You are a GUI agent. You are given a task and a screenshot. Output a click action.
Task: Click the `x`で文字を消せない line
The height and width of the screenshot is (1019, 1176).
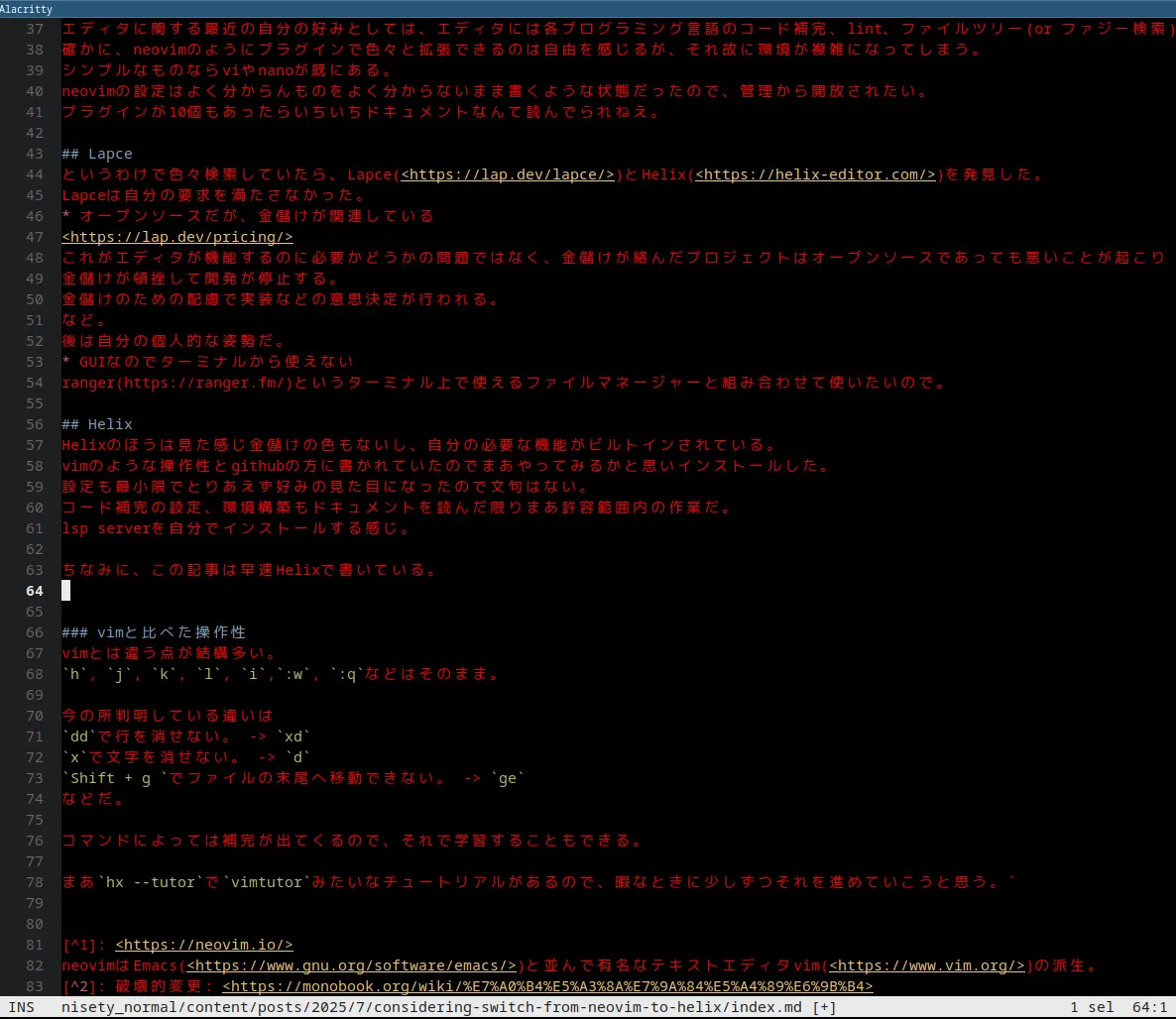(186, 758)
